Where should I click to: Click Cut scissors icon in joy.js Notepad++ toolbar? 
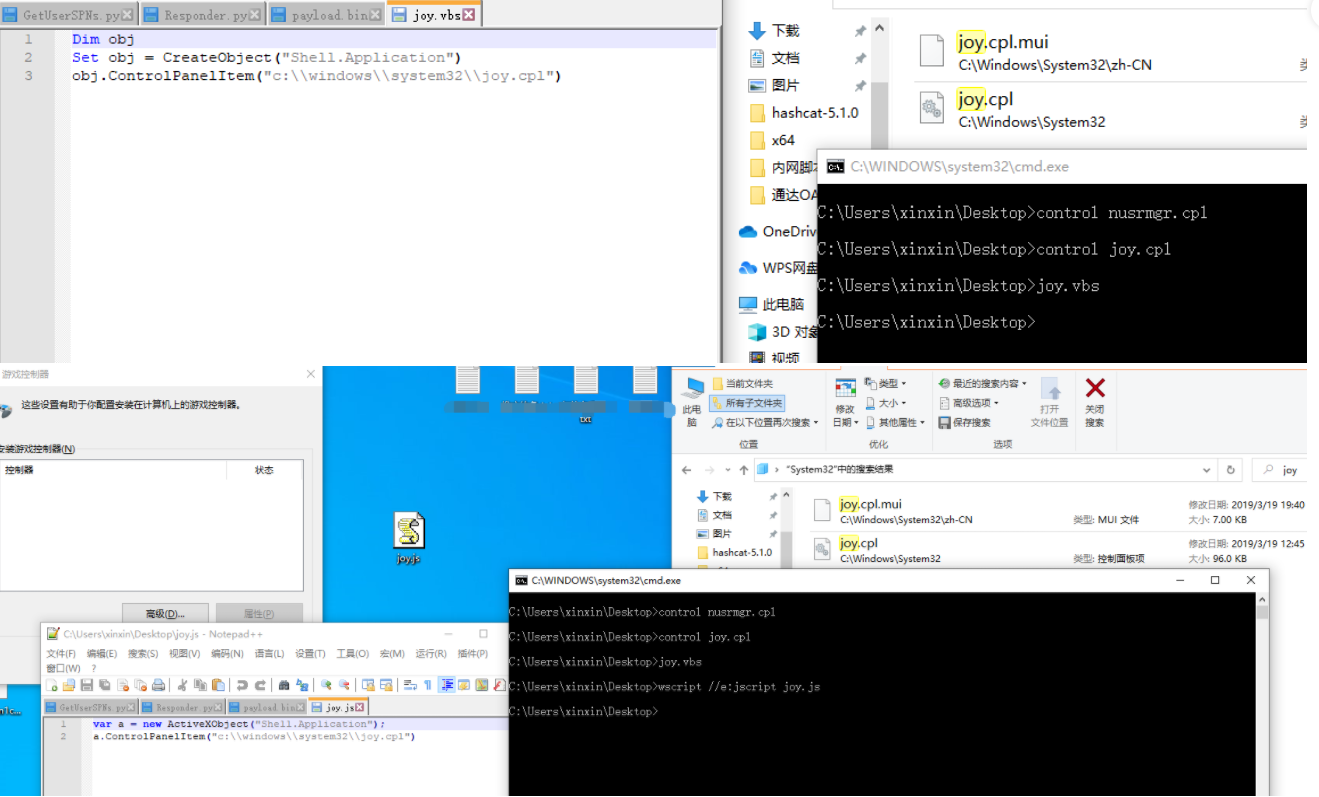pyautogui.click(x=182, y=685)
